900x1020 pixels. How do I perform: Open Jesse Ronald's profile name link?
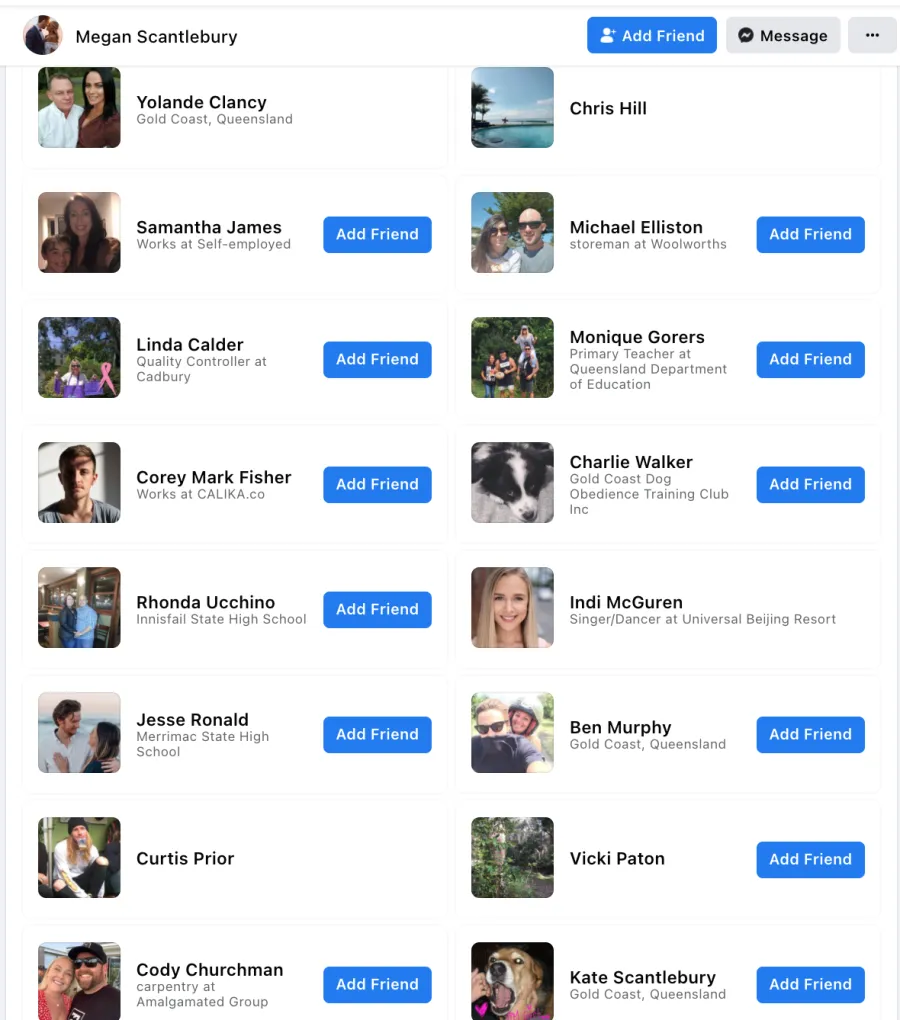click(x=192, y=719)
